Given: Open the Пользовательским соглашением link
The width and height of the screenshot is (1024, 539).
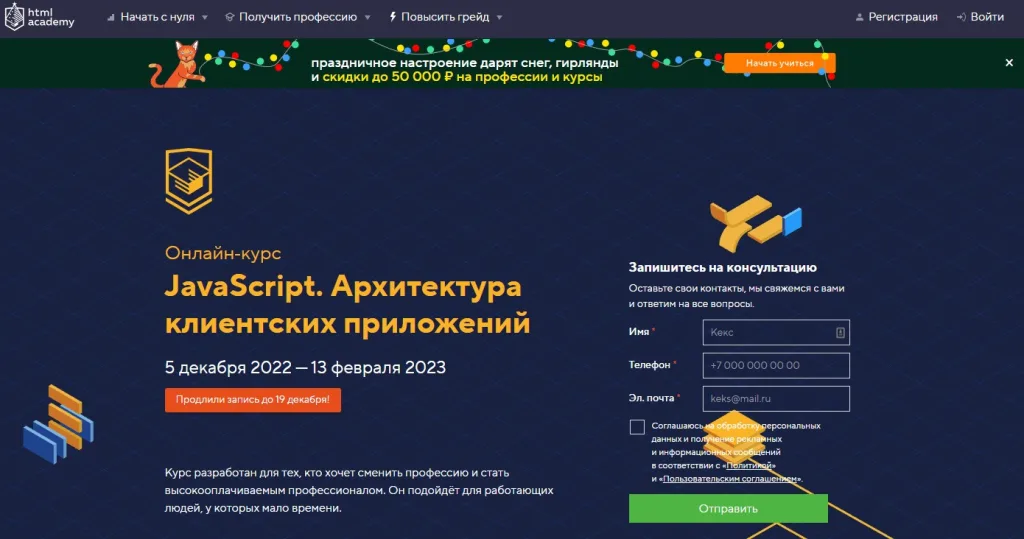Looking at the screenshot, I should tap(729, 479).
